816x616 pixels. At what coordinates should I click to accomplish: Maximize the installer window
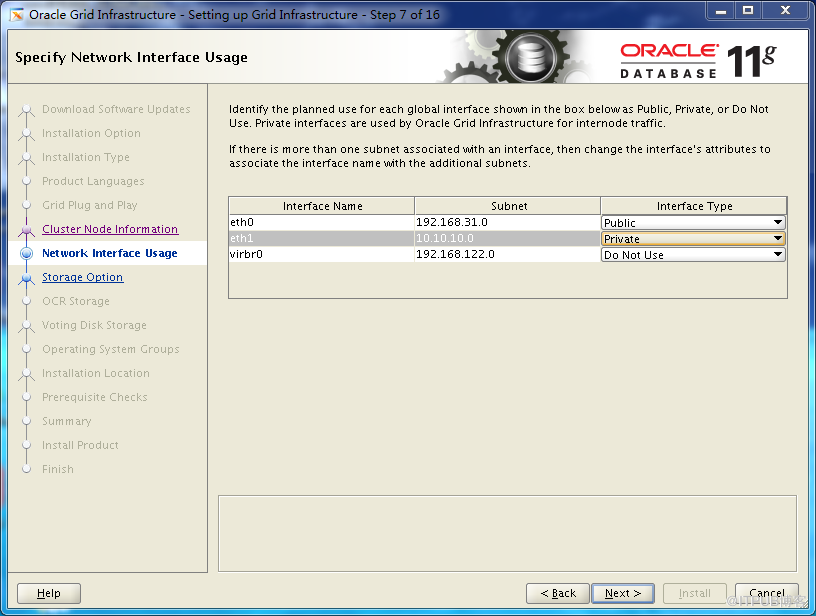coord(747,12)
